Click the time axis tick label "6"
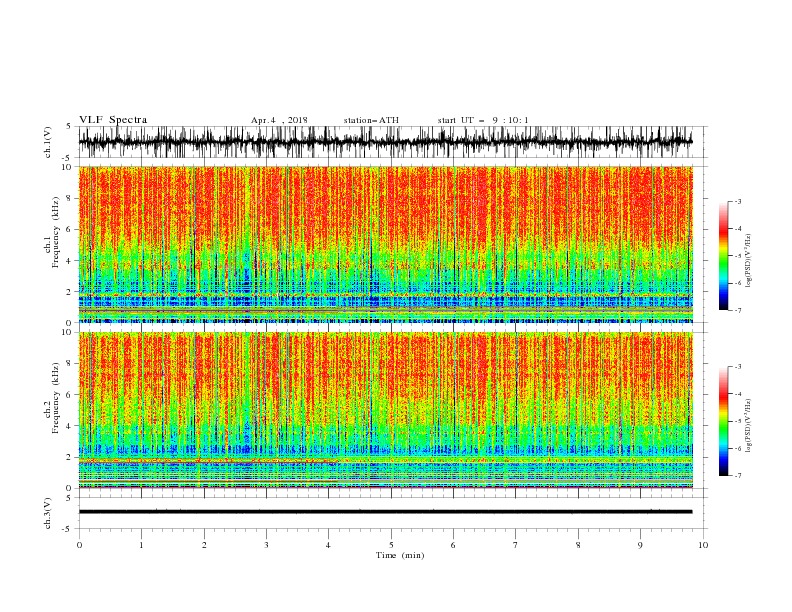792x612 pixels. click(x=454, y=545)
